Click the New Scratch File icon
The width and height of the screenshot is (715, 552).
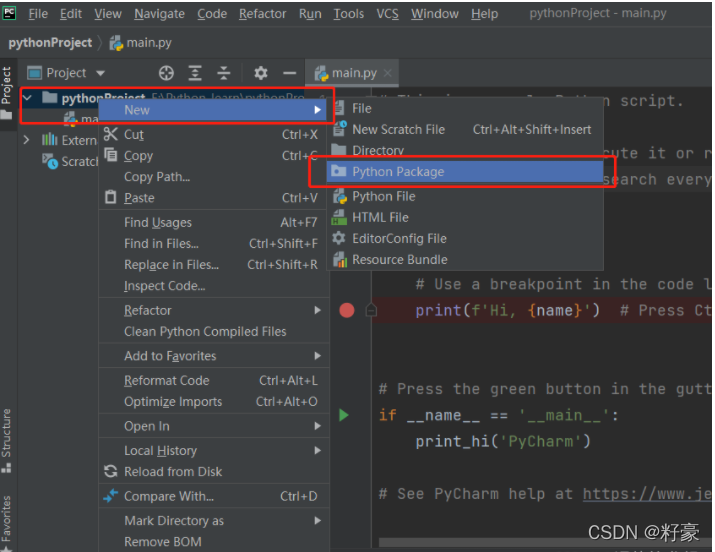(339, 129)
